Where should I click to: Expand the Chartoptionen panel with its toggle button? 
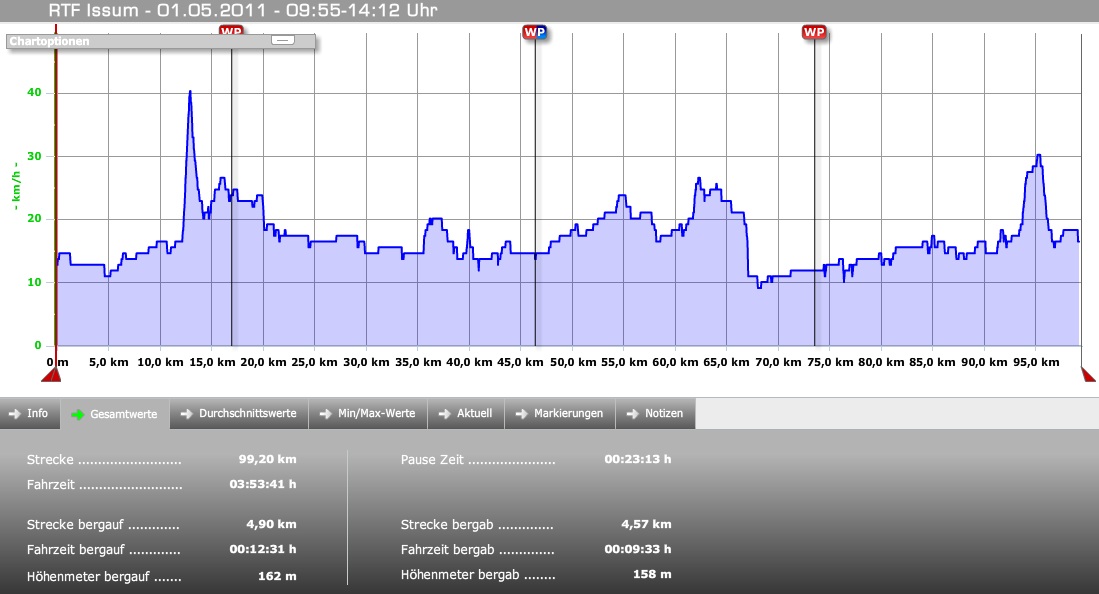click(283, 41)
